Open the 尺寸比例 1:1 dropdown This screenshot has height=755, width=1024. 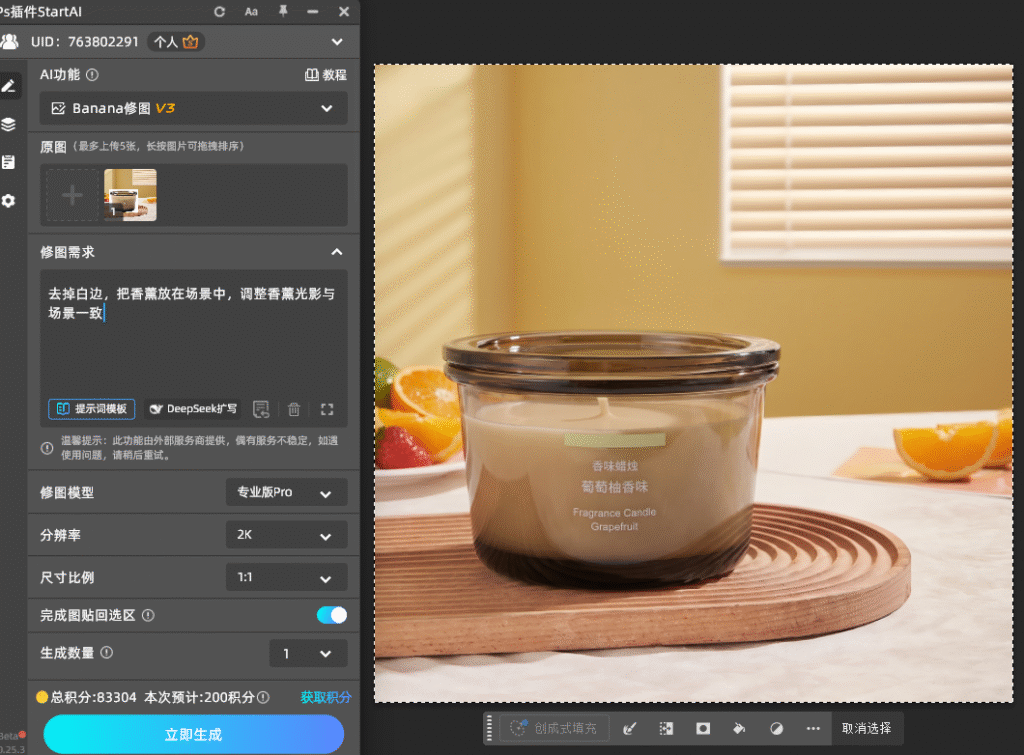point(286,577)
